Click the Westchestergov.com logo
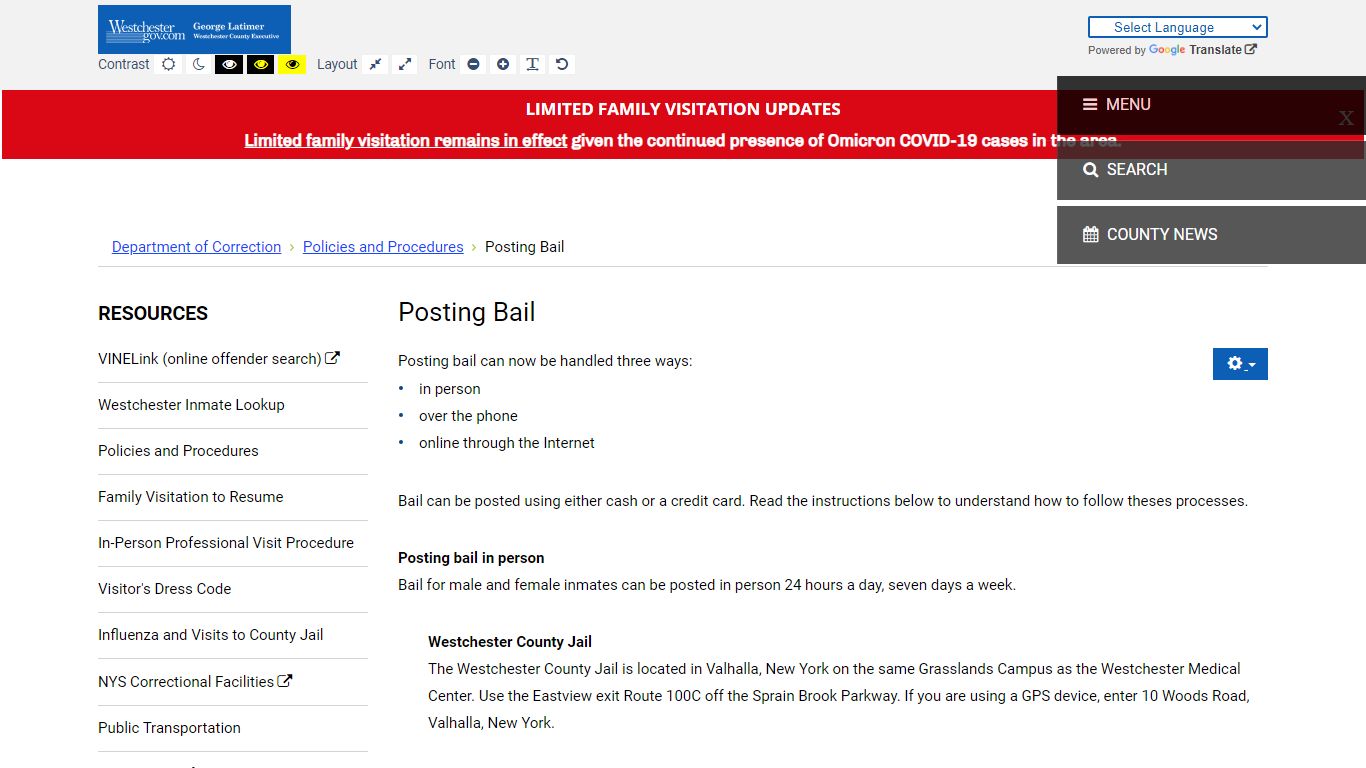Viewport: 1366px width, 768px height. point(194,29)
